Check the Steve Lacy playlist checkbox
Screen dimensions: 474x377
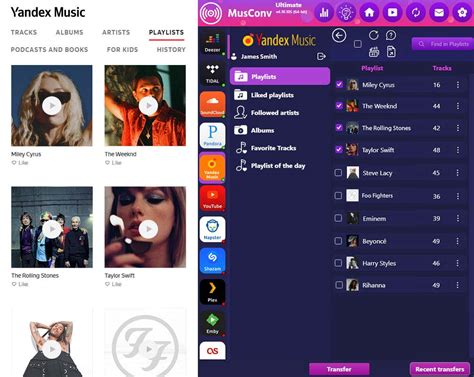(x=338, y=173)
